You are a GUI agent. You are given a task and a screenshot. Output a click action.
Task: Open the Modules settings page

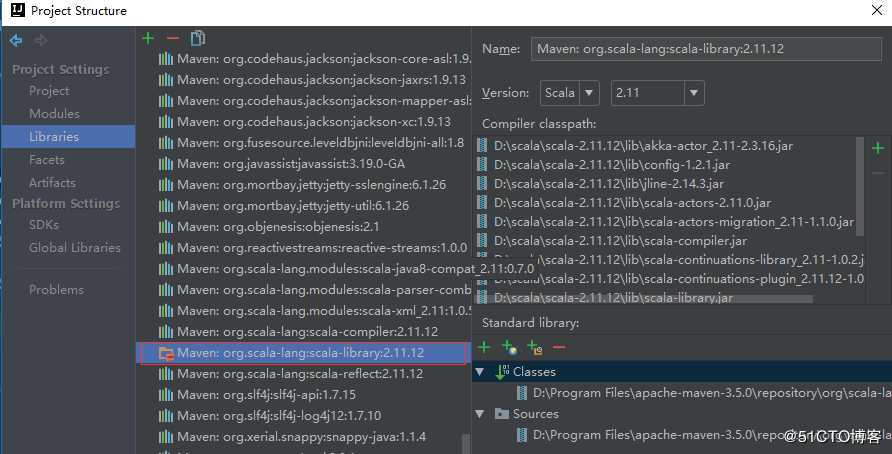click(55, 114)
